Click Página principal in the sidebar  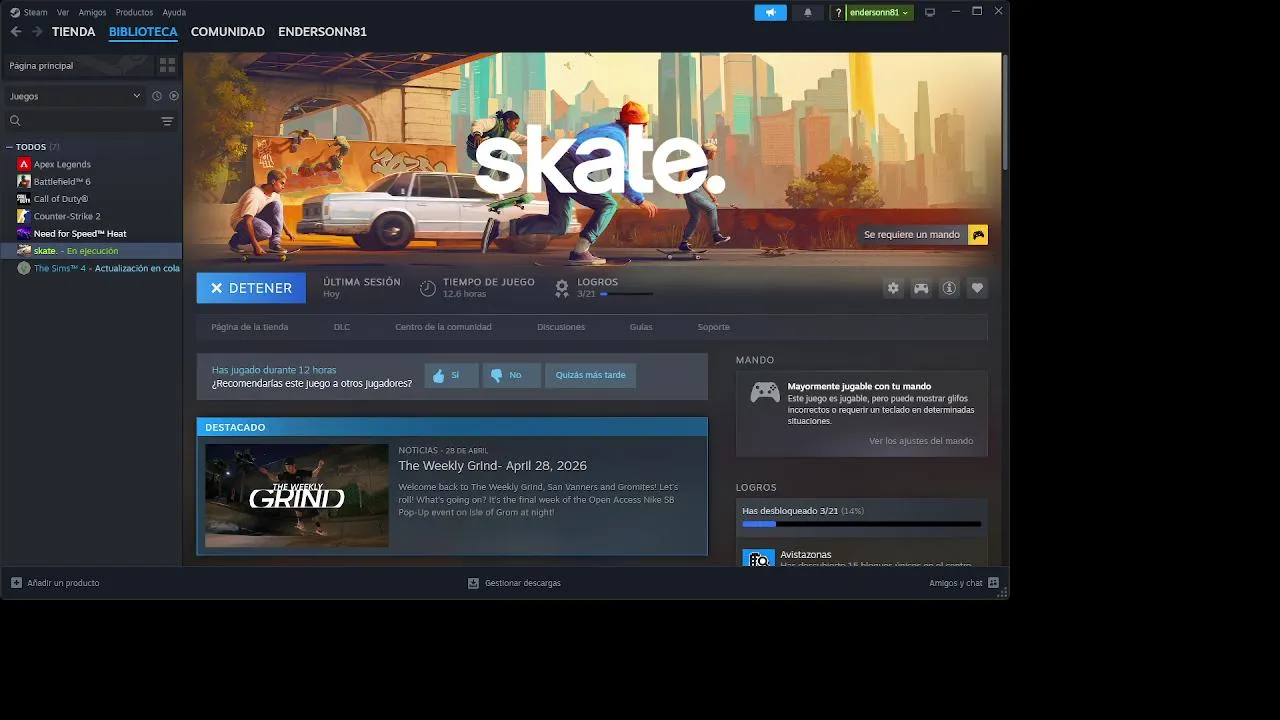77,65
